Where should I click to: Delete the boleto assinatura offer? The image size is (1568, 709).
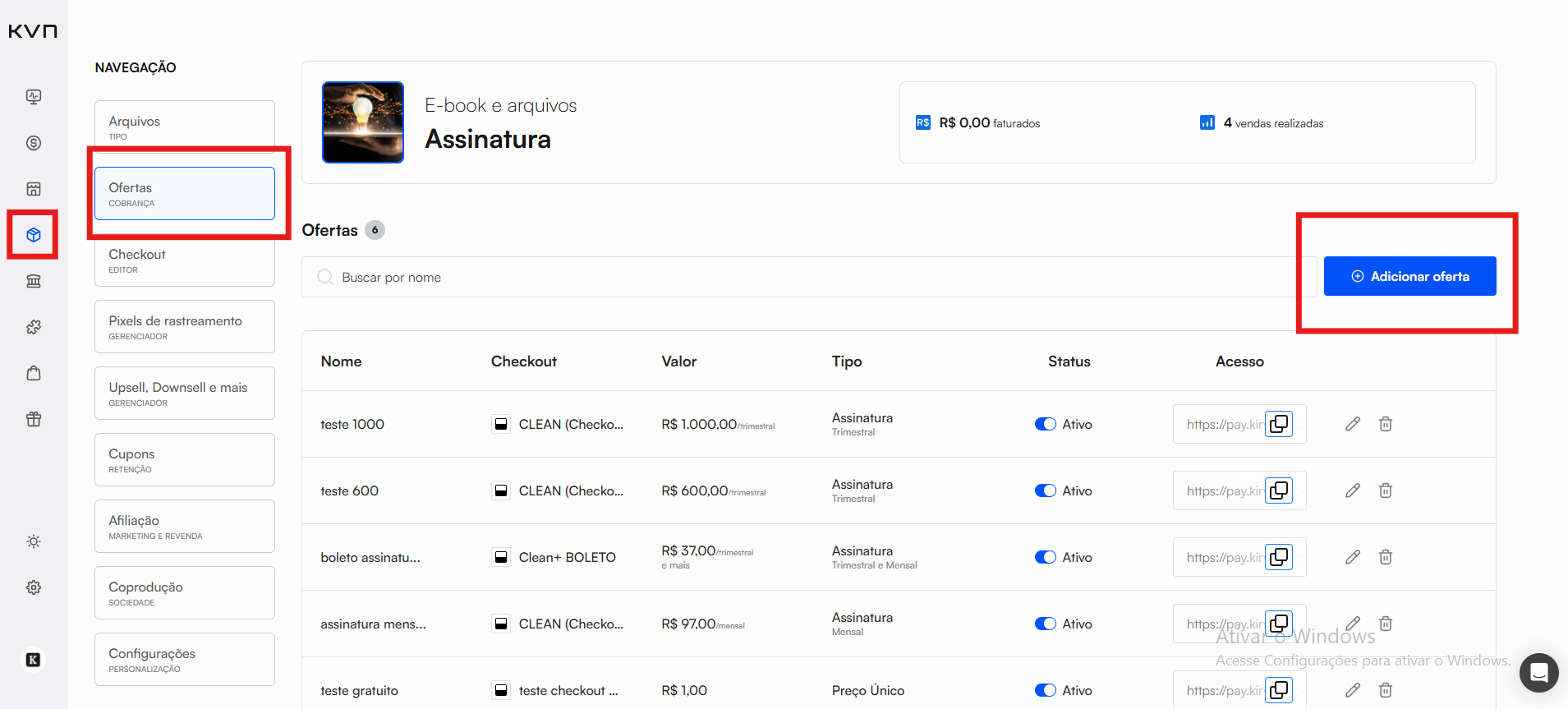pos(1386,557)
